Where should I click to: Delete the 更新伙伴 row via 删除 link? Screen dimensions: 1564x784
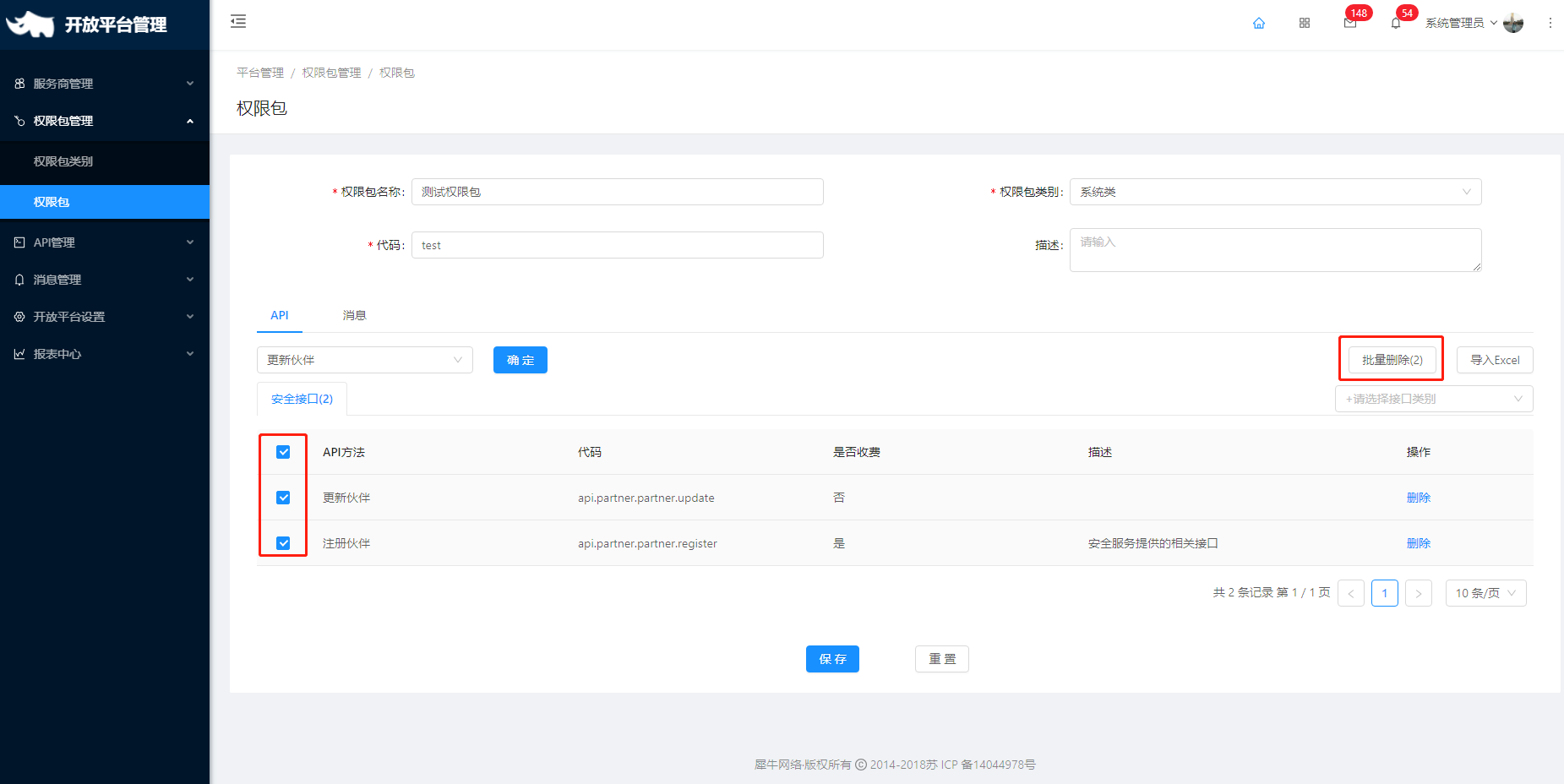coord(1419,498)
